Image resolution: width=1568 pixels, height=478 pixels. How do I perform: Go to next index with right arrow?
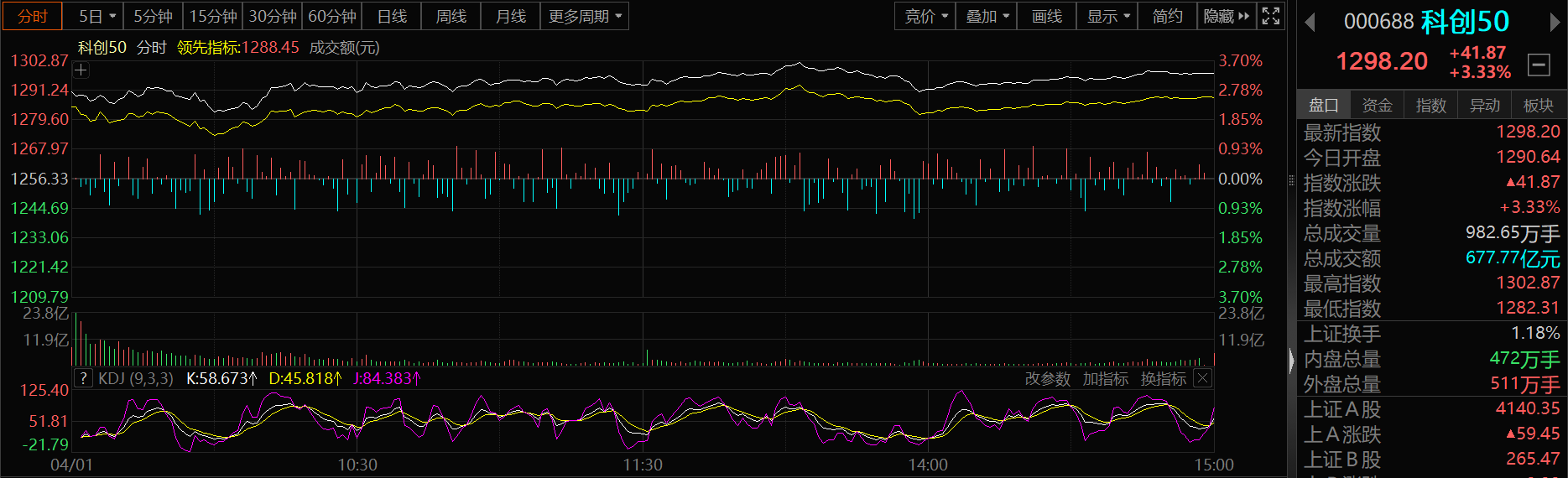pyautogui.click(x=1555, y=23)
